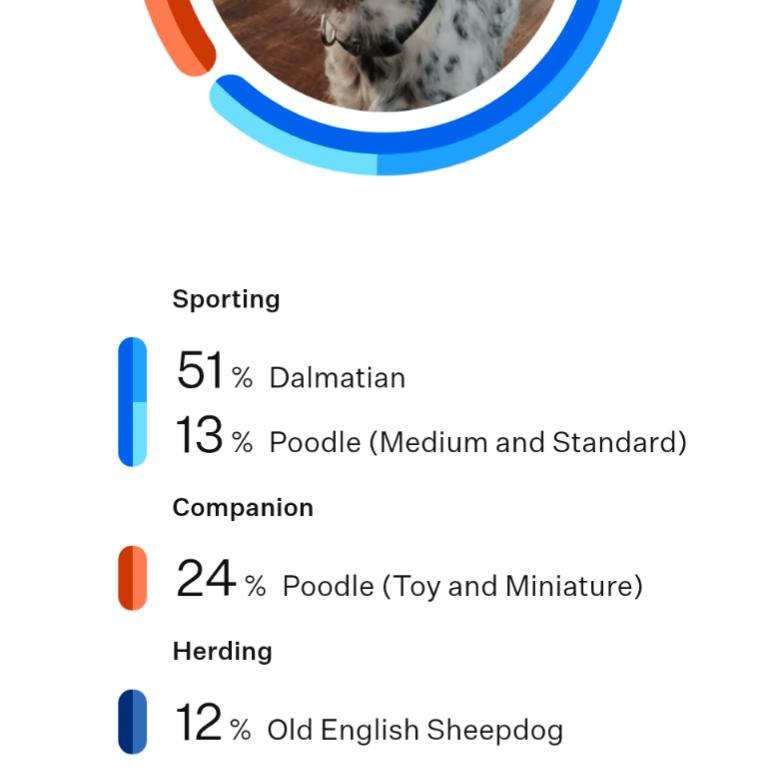Click the orange Companion group color pill
Image resolution: width=767 pixels, height=767 pixels.
click(132, 578)
